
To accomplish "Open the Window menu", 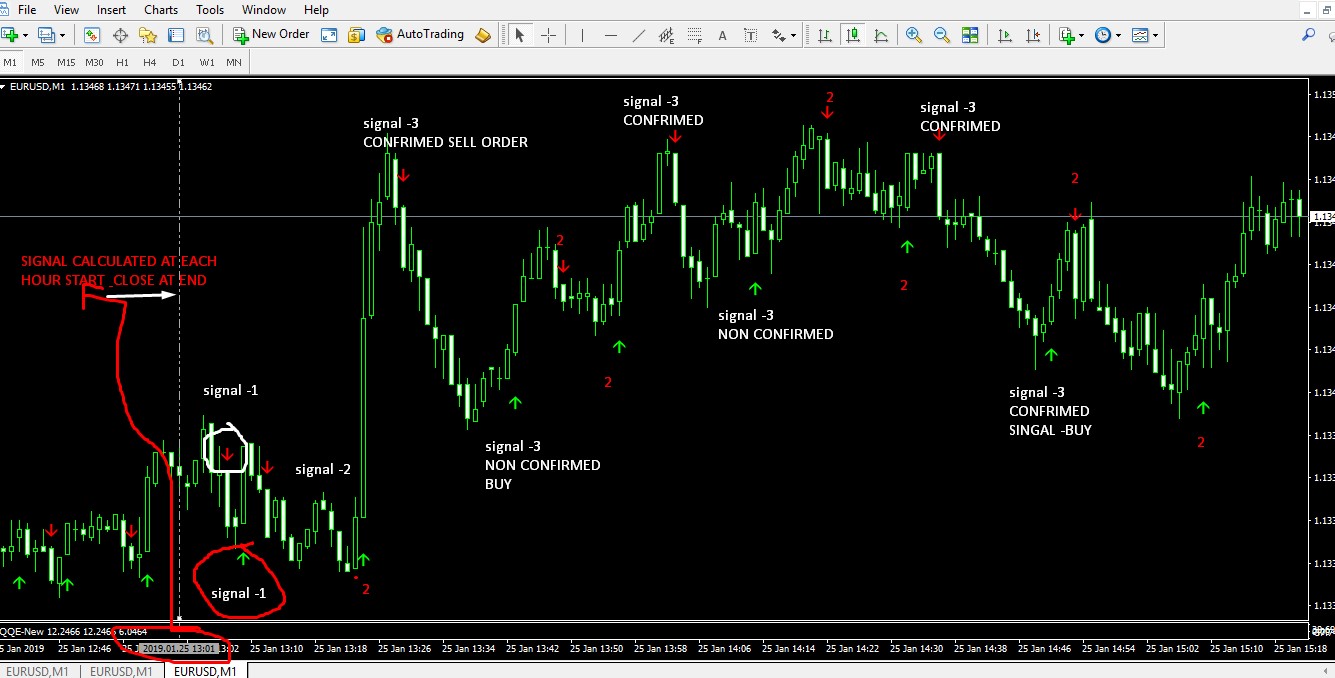I will point(264,9).
